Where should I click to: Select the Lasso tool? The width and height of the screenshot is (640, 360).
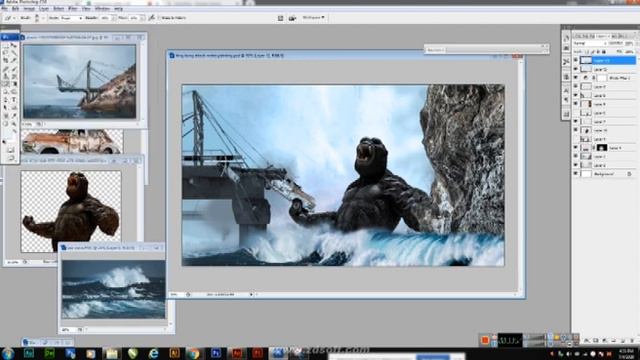tap(5, 53)
